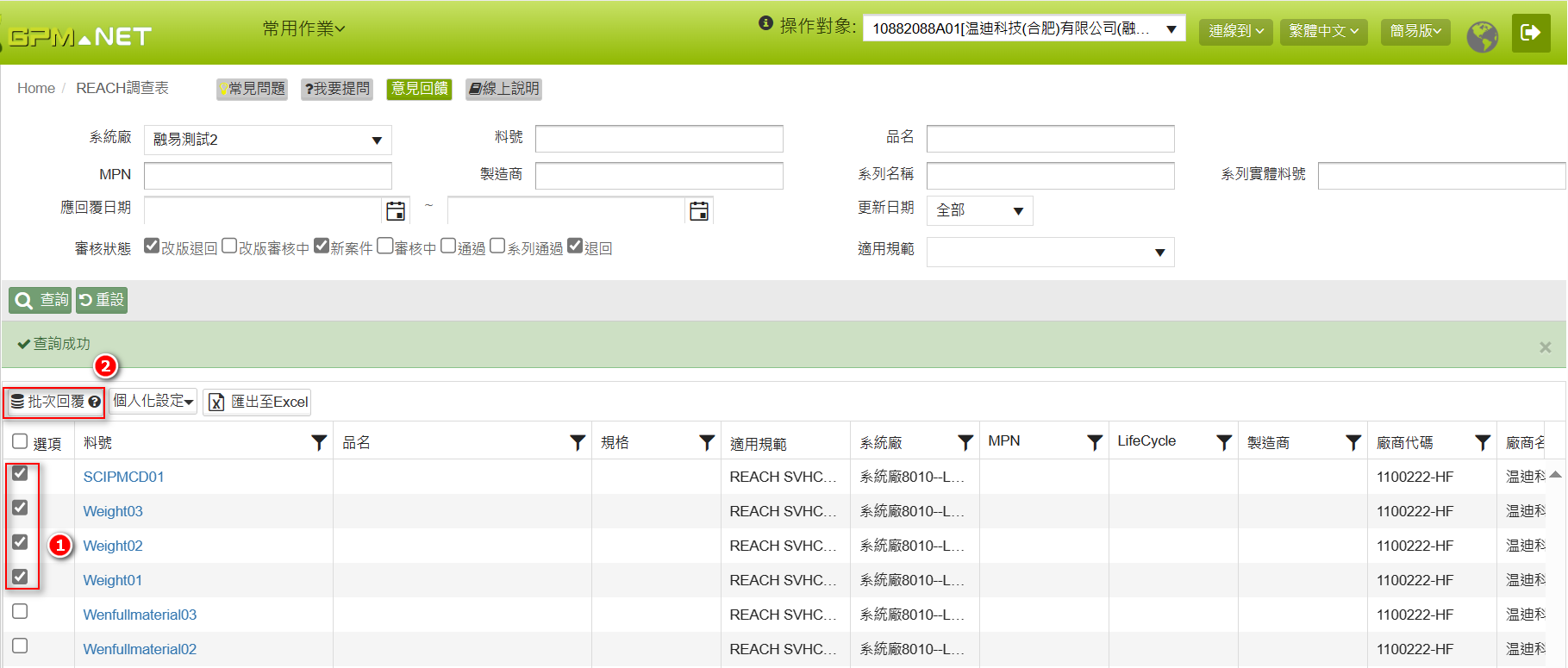Open the SCIPMCD01 part link
1568x668 pixels.
coord(123,477)
